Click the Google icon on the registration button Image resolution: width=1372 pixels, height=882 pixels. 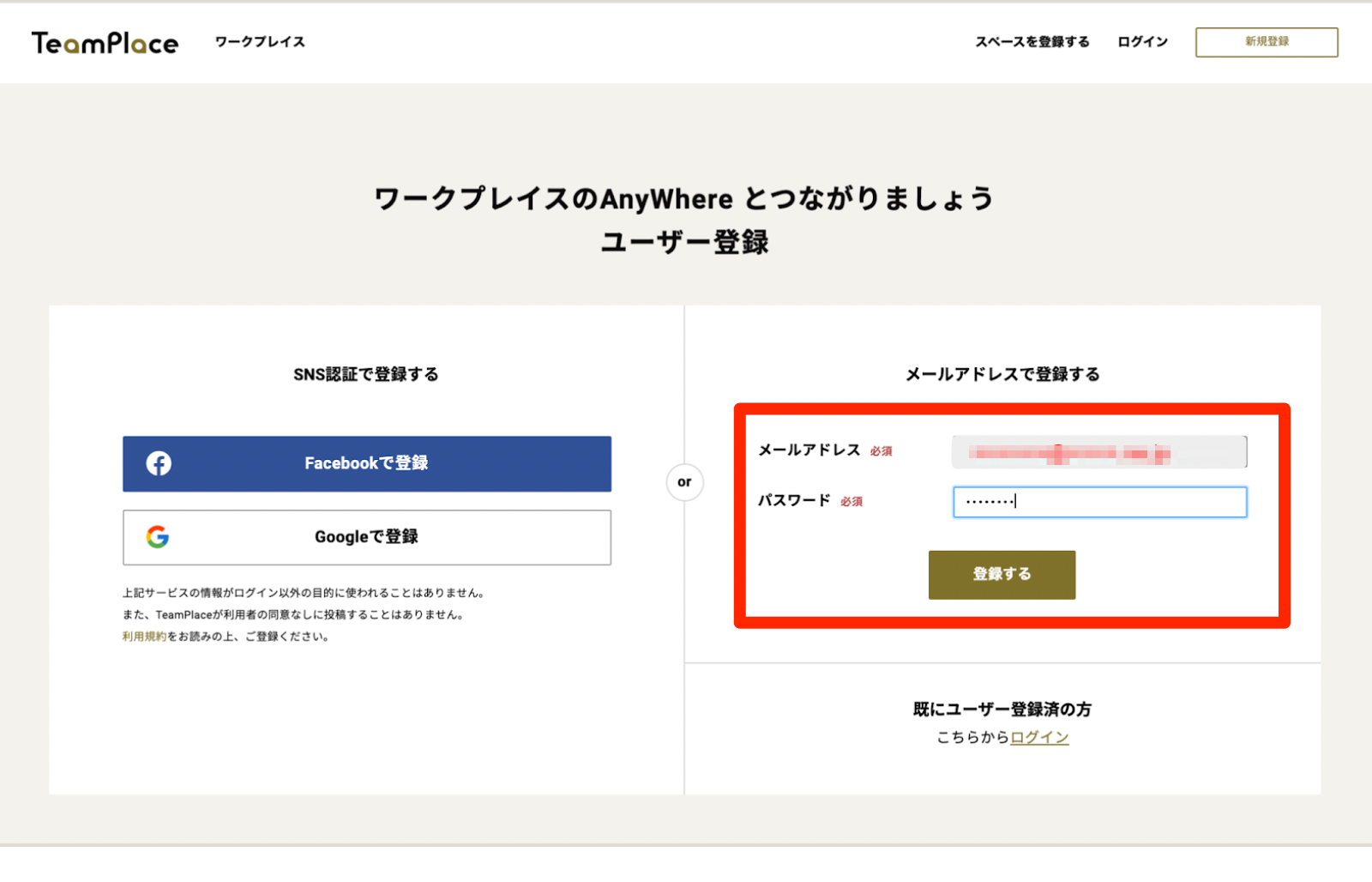click(159, 537)
